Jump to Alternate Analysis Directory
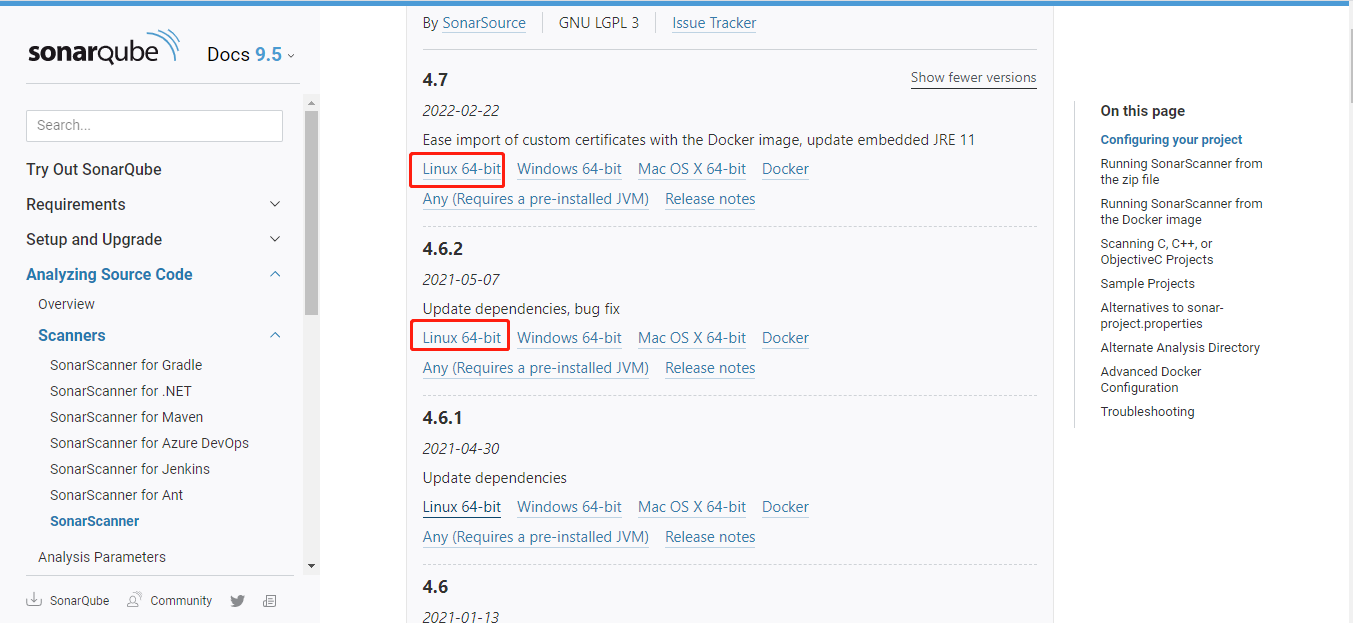1353x623 pixels. point(1180,348)
